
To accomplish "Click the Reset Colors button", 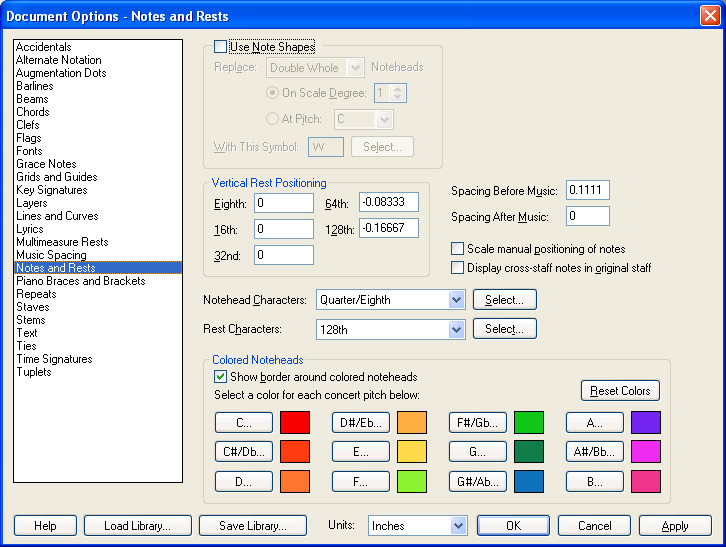I will (x=620, y=390).
